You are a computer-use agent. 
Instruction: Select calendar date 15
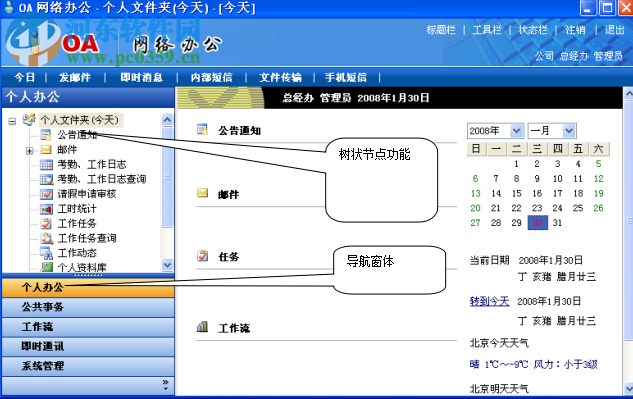click(x=516, y=193)
